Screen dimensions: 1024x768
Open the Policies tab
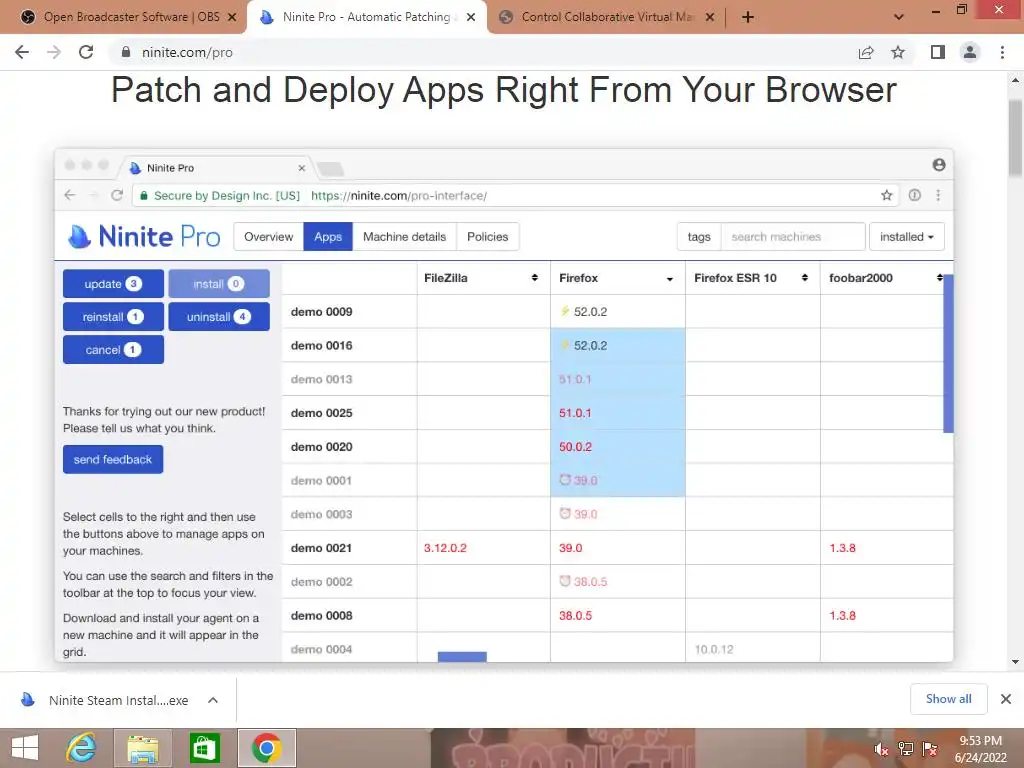click(487, 236)
